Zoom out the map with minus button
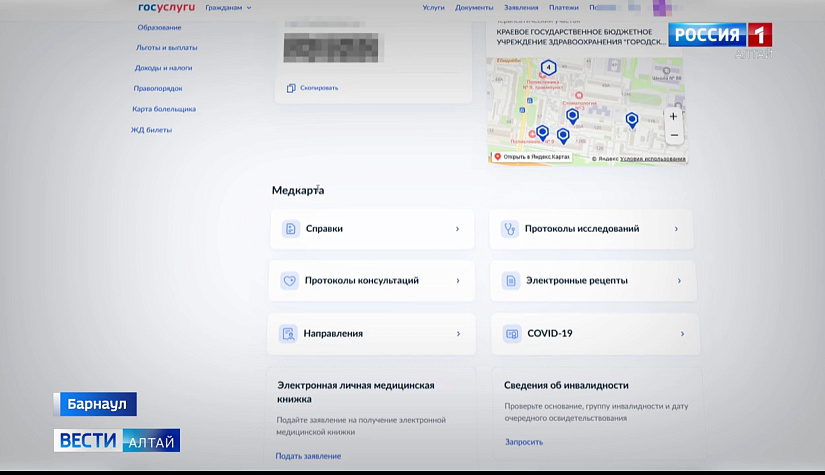 [x=674, y=135]
